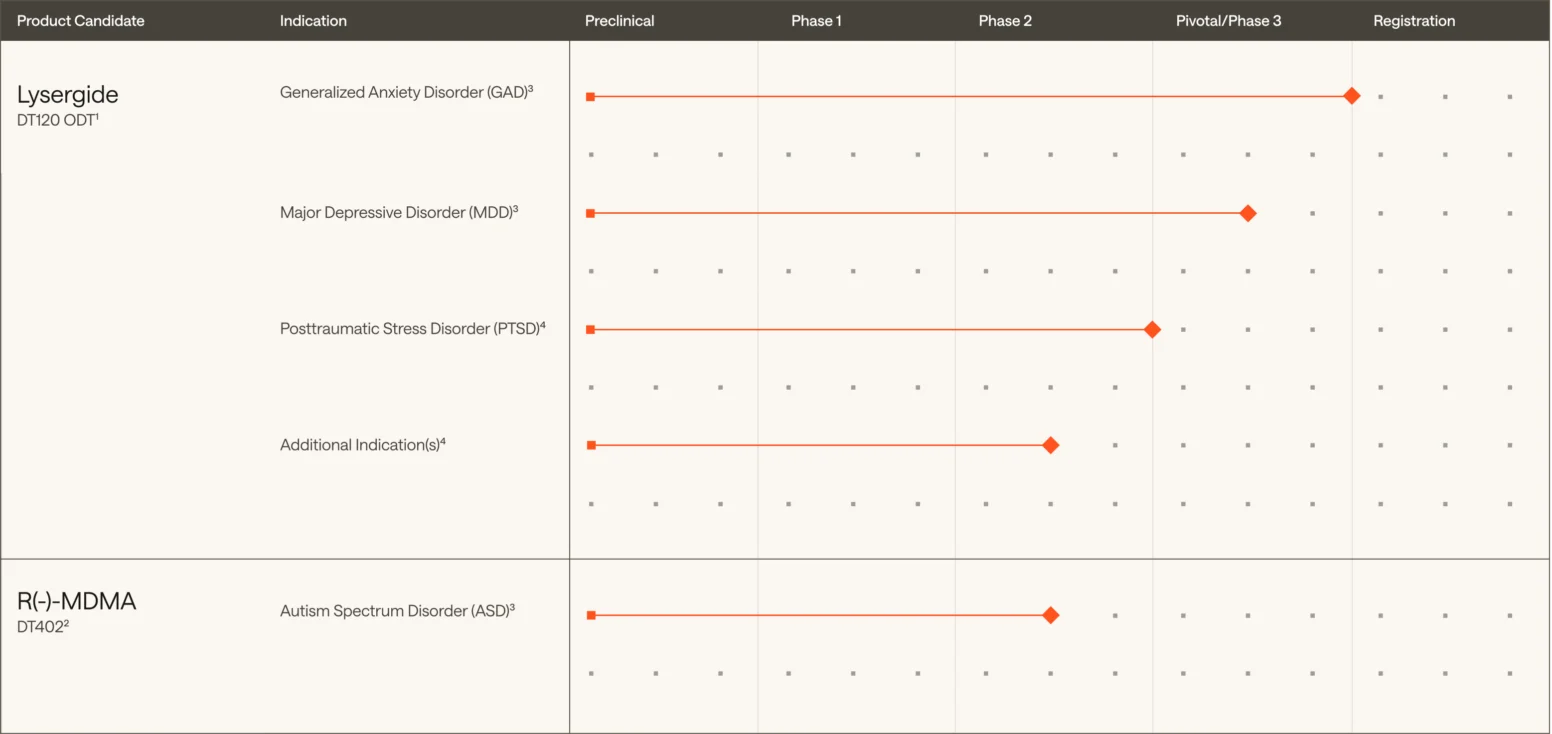The width and height of the screenshot is (1552, 734).
Task: Click the Phase 2 column header
Action: click(x=1005, y=21)
